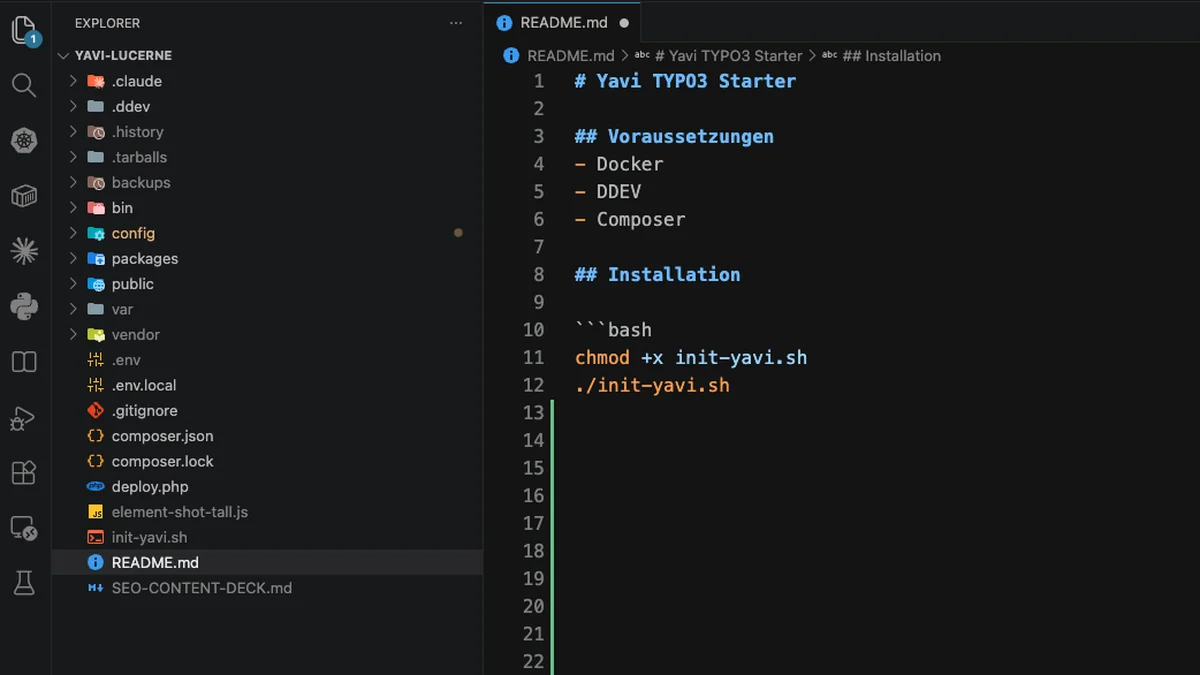This screenshot has height=675, width=1200.
Task: Expand the bin folder chevron
Action: (73, 208)
